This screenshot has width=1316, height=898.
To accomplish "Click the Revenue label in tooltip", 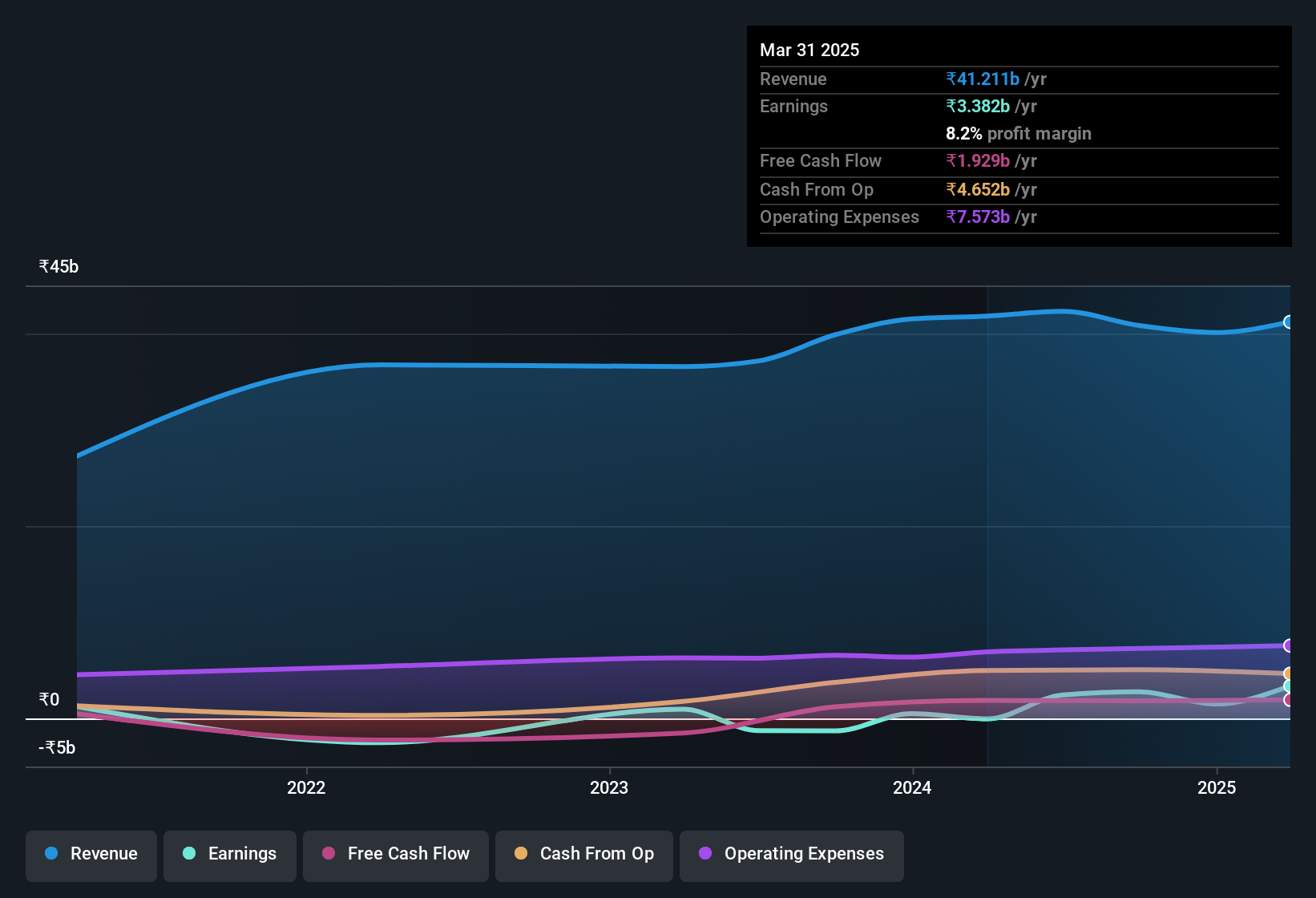I will click(793, 79).
